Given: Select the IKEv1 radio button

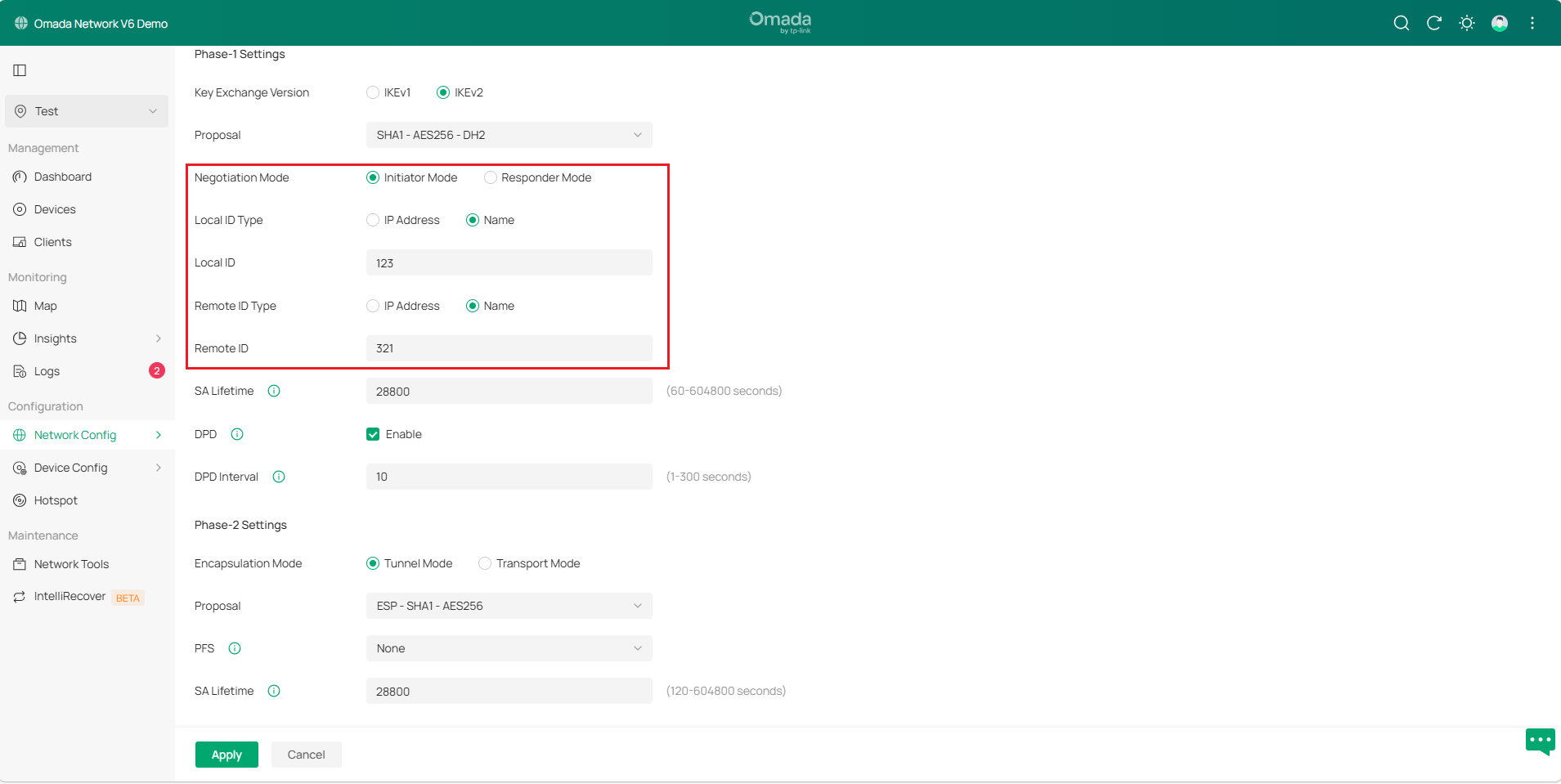Looking at the screenshot, I should 373,92.
